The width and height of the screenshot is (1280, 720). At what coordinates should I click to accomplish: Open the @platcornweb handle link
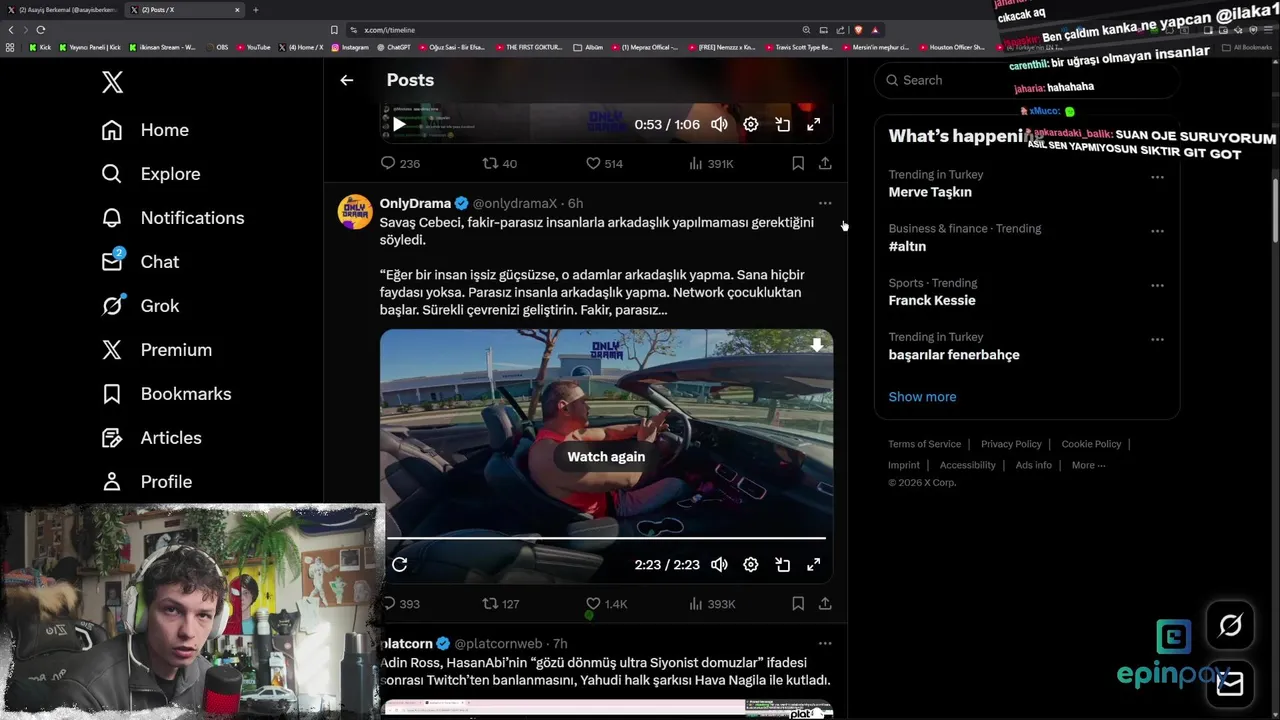pyautogui.click(x=498, y=644)
